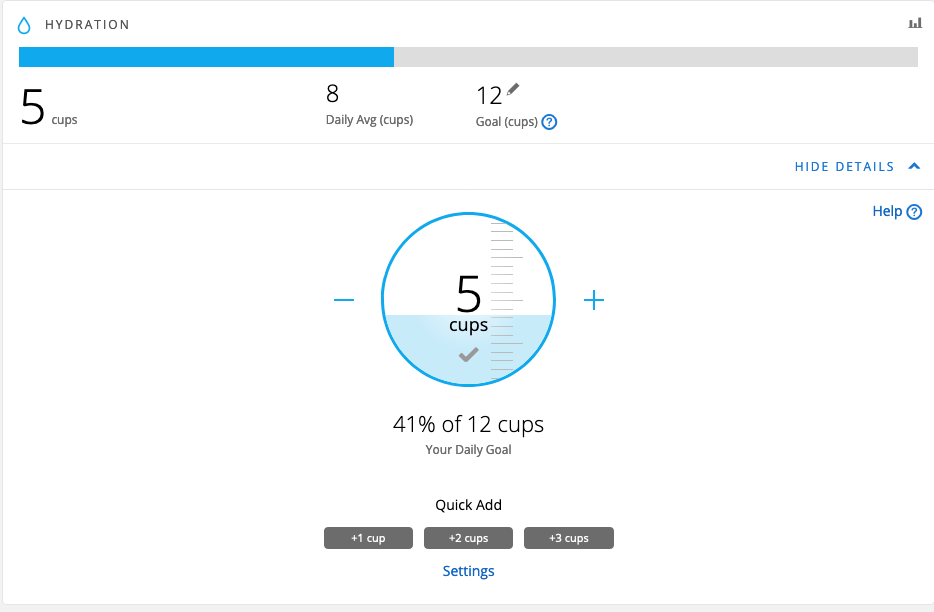This screenshot has width=934, height=612.
Task: Click the question mark beside Goal (cups)
Action: point(549,122)
